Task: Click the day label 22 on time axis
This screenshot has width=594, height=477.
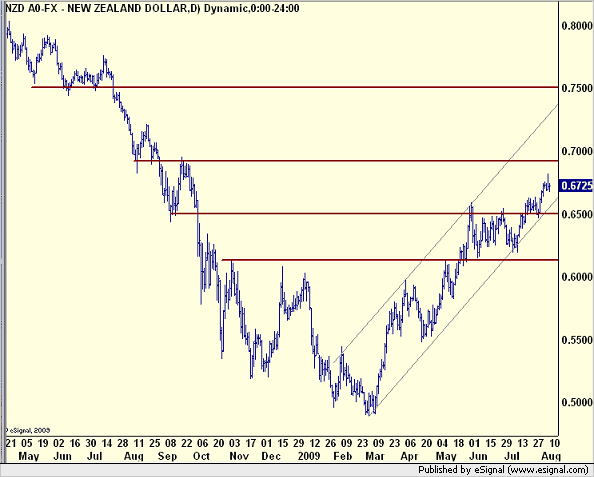Action: coord(187,443)
